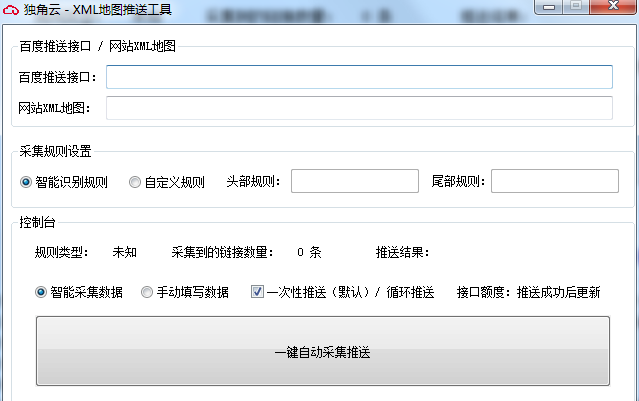Click the 头部规则 input box
This screenshot has height=401, width=639.
tap(354, 181)
